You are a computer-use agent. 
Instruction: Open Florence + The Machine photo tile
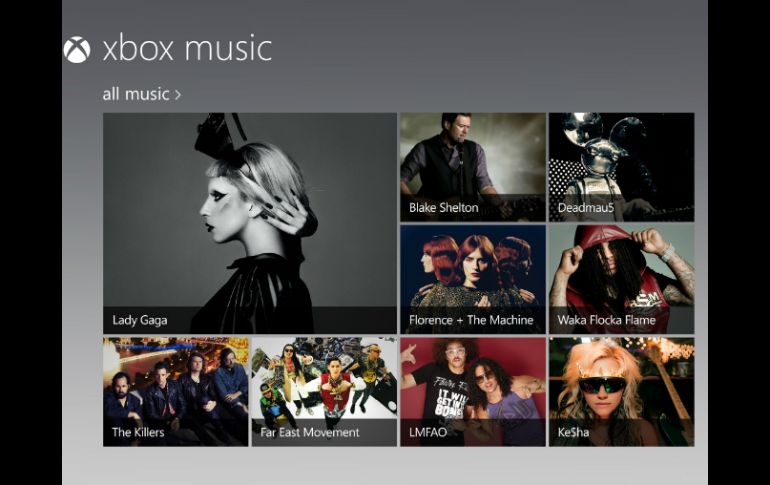coord(472,266)
